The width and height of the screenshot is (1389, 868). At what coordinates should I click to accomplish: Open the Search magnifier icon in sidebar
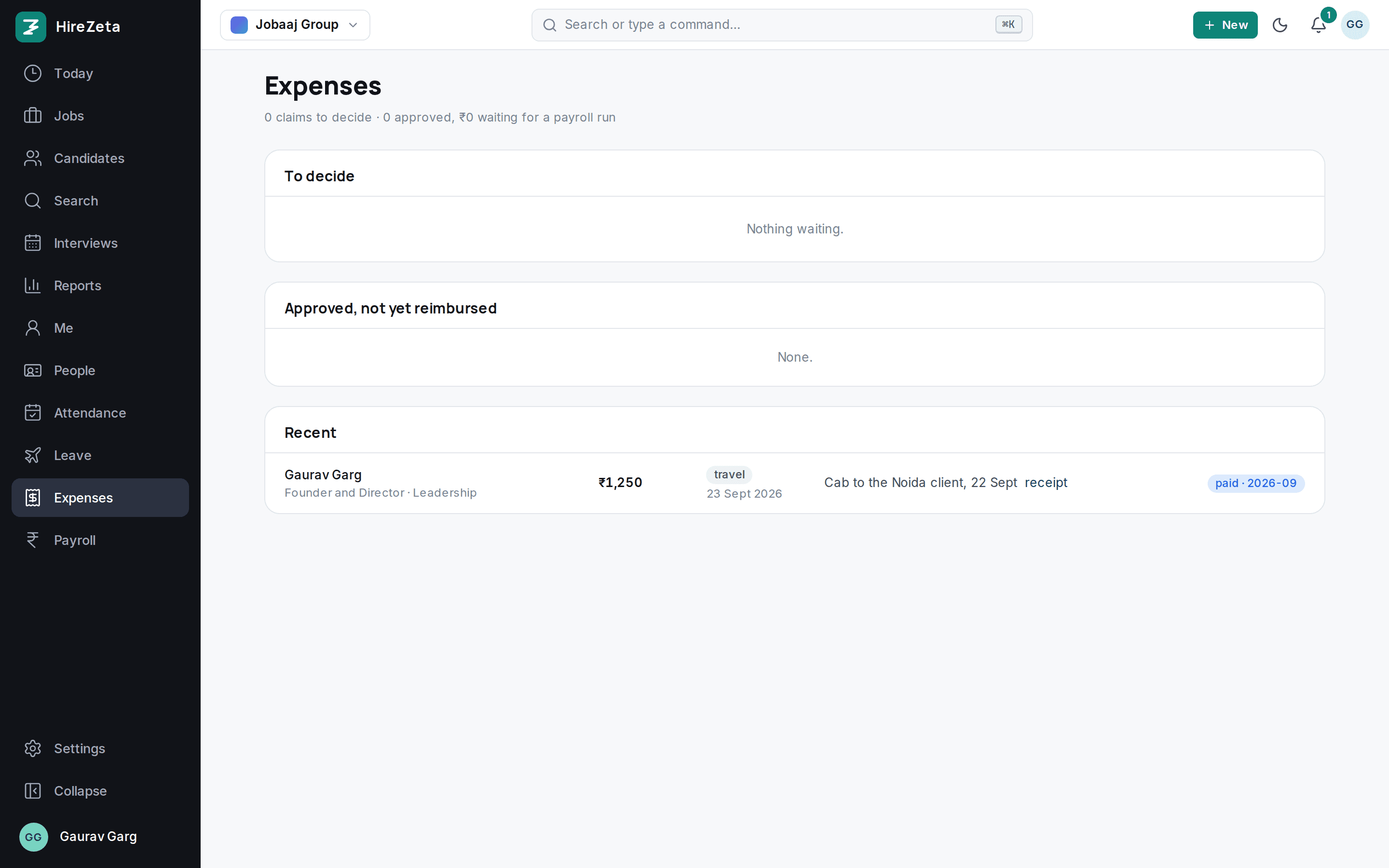pos(33,201)
